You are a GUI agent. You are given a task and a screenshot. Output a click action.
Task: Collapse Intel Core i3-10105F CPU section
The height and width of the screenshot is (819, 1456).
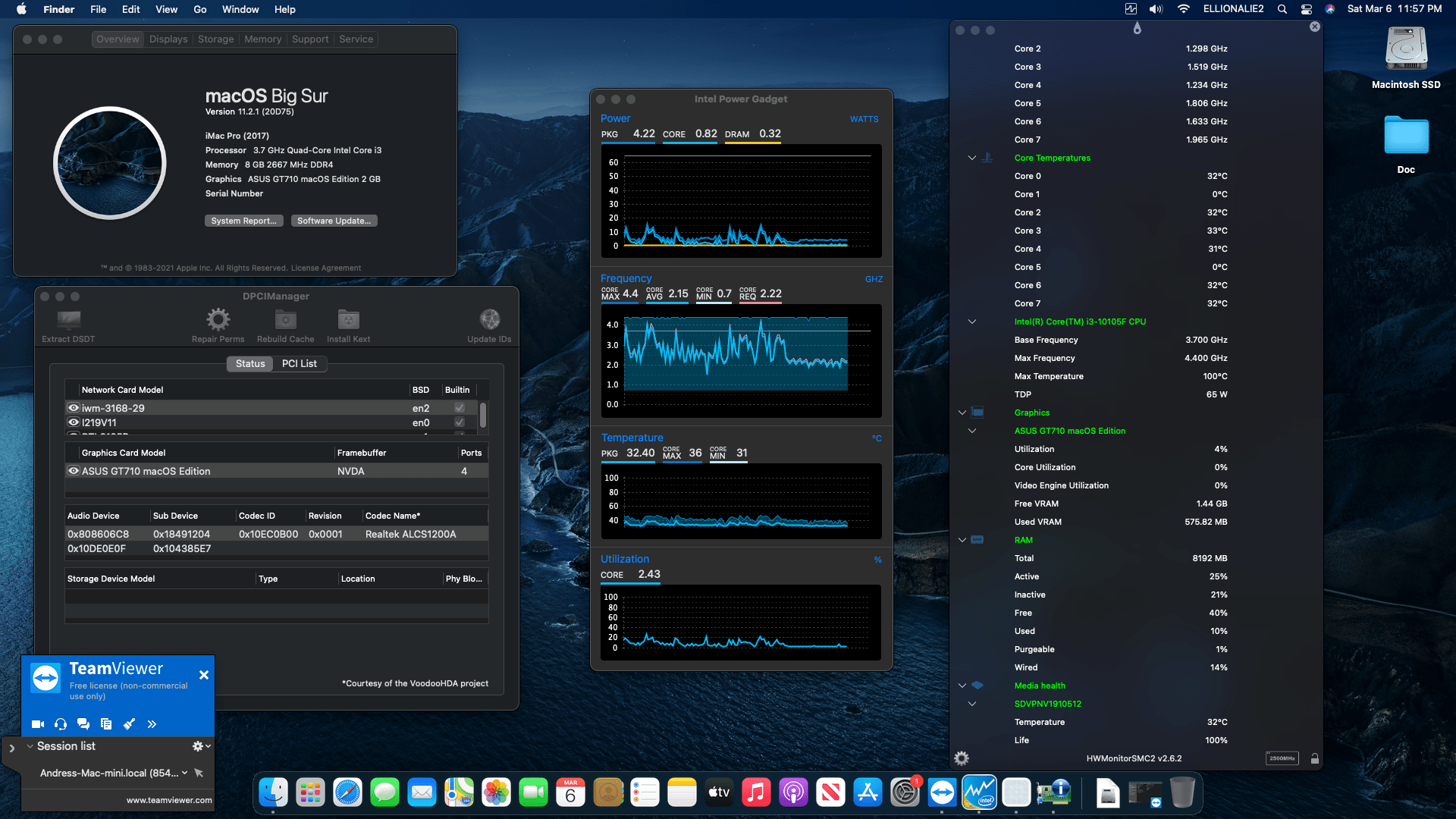tap(972, 322)
